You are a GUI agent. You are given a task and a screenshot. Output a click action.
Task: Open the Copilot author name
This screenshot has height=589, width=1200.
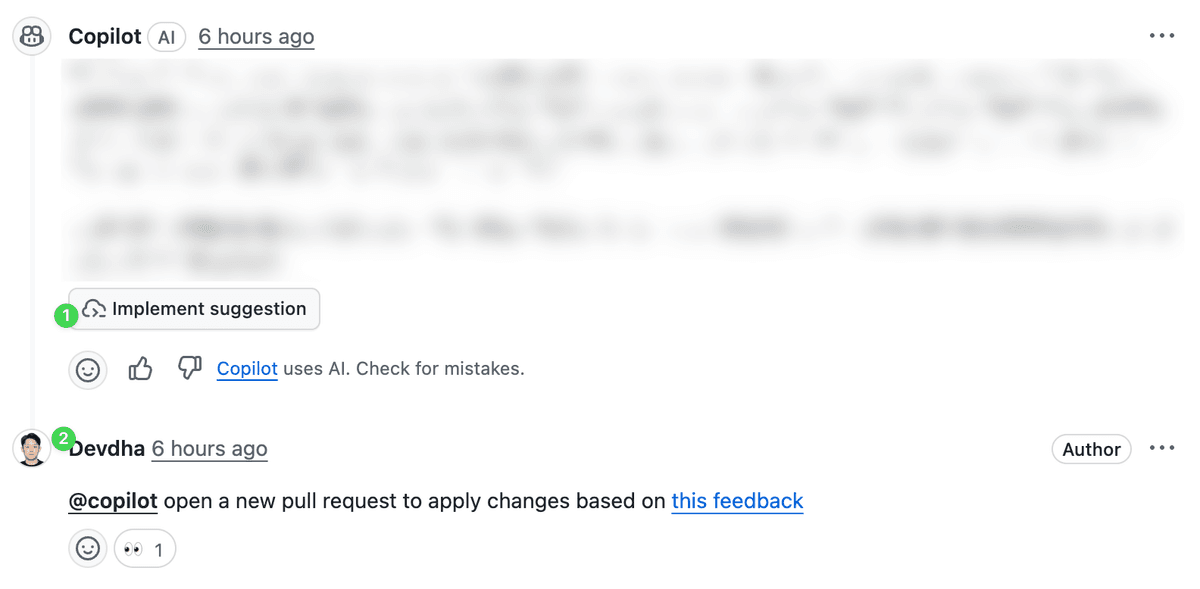pos(105,37)
